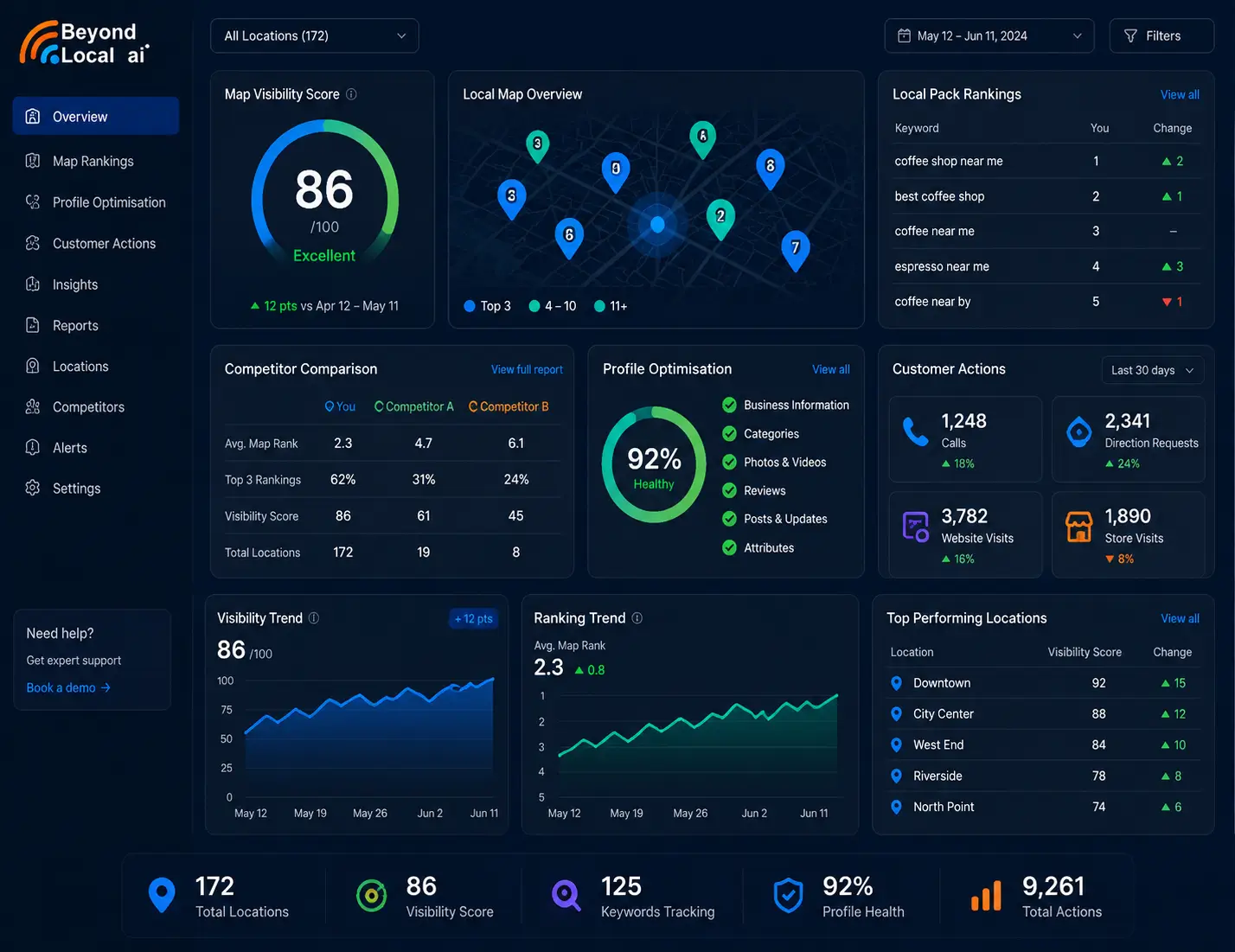Click the Store Visits shop icon
This screenshot has width=1235, height=952.
[1078, 526]
